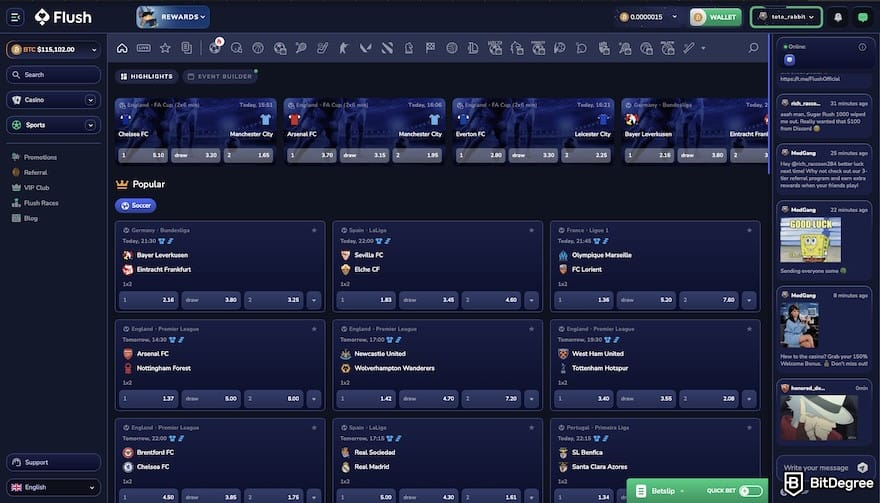Open VIP Club in the sidebar

(36, 188)
